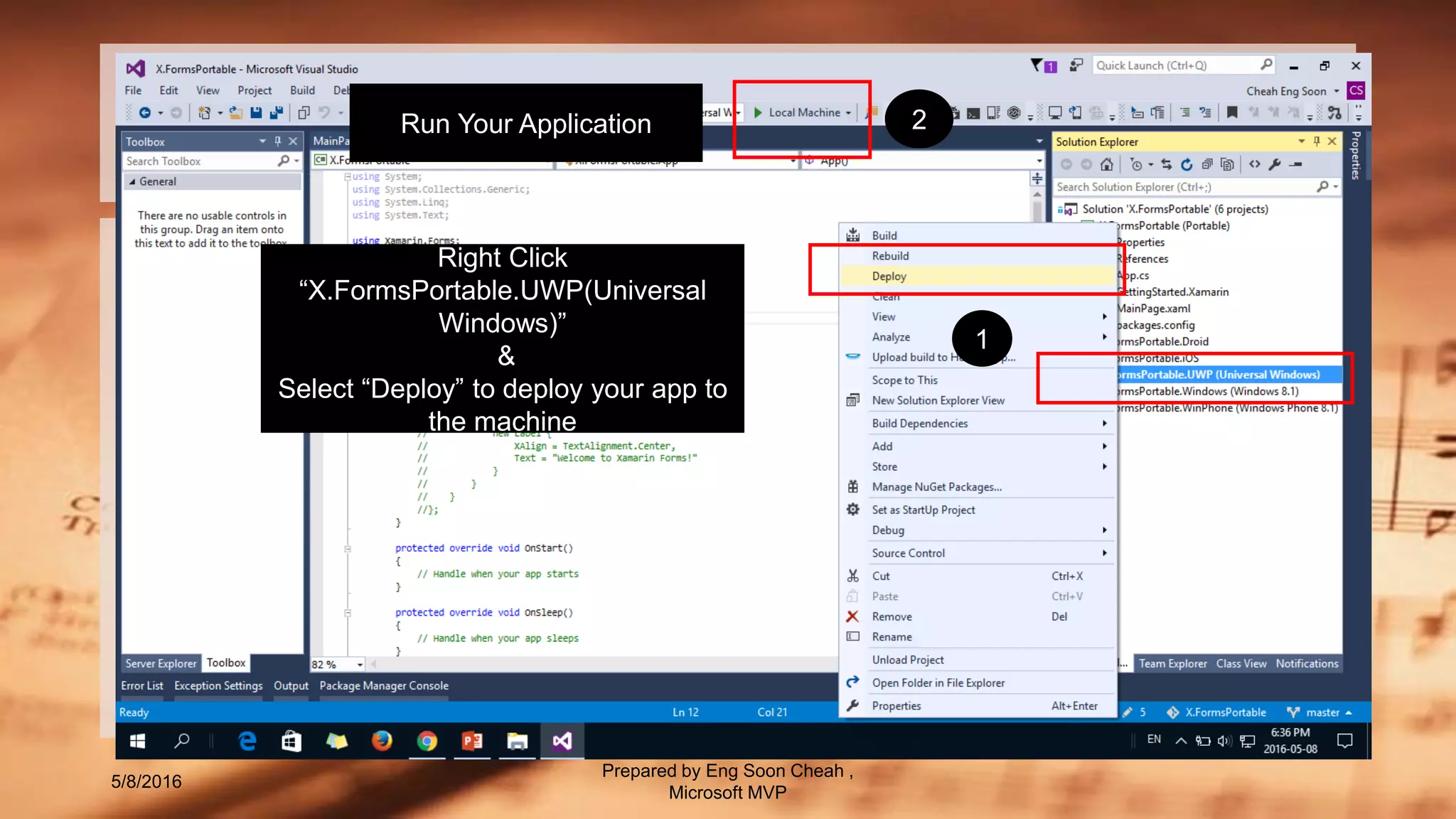The height and width of the screenshot is (819, 1456).
Task: Choose Open Folder in File Explorer
Action: [x=978, y=682]
